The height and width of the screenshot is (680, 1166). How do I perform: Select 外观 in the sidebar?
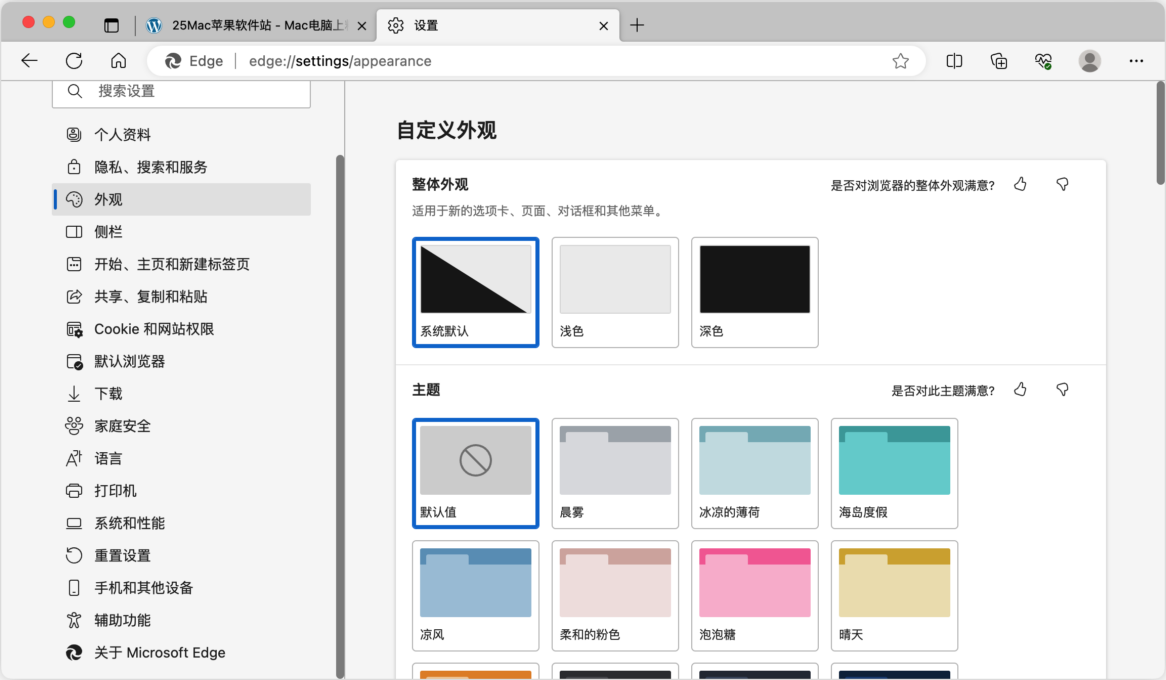click(181, 199)
